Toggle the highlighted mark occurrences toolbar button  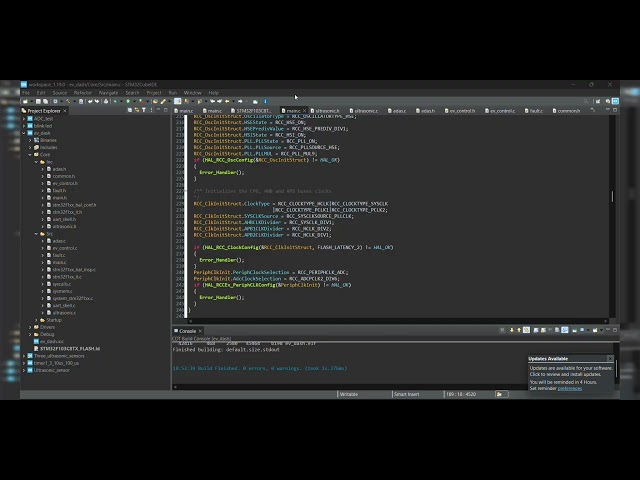coord(178,101)
